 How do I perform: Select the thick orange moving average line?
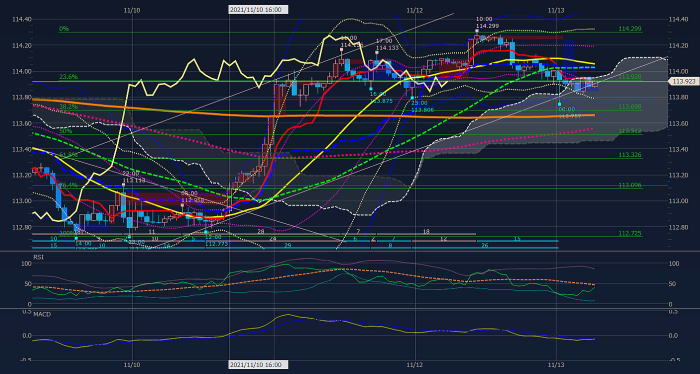coord(312,116)
